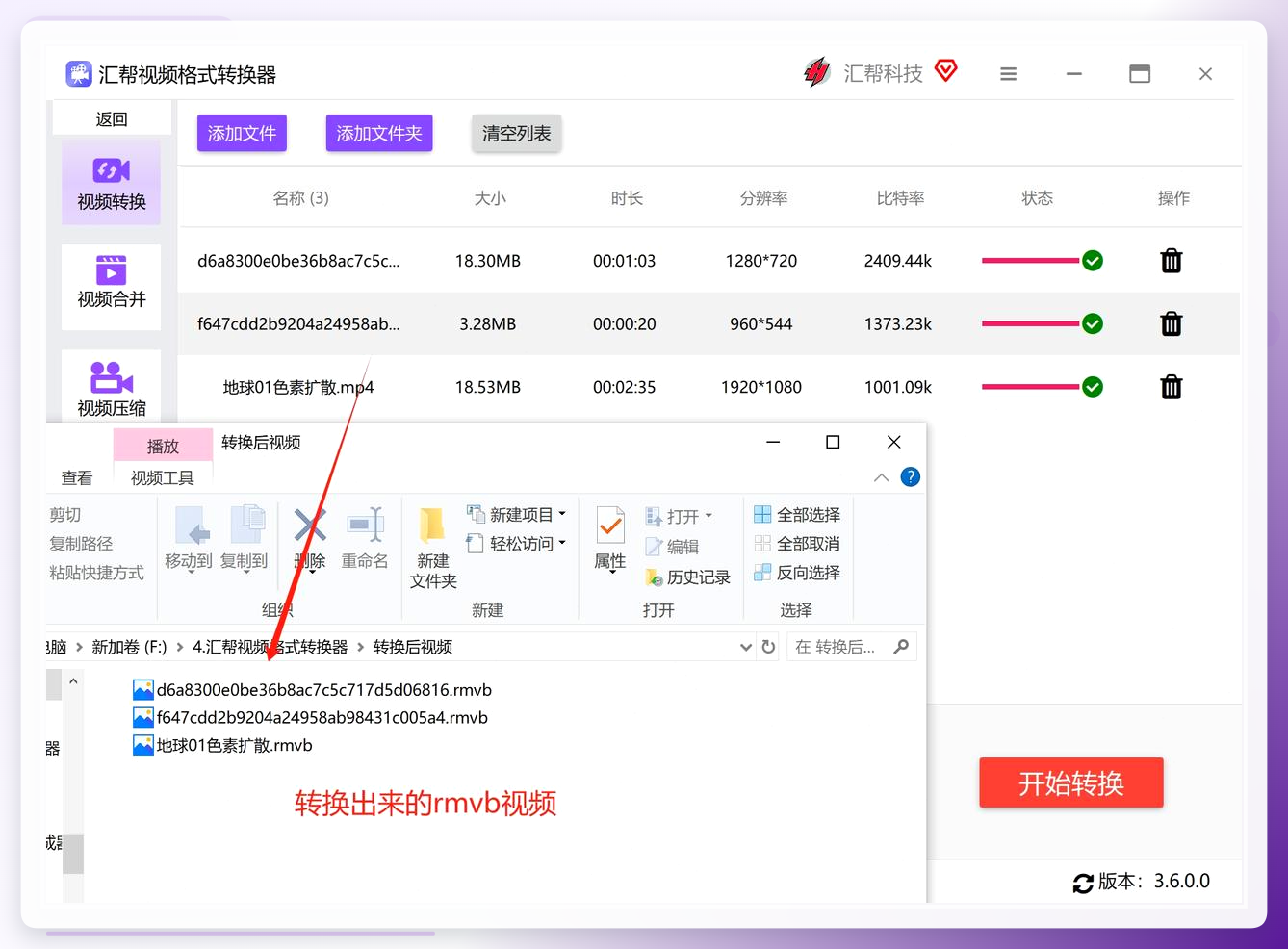Click the 4.汇帮视频格式转换器 breadcrumb

(x=270, y=647)
